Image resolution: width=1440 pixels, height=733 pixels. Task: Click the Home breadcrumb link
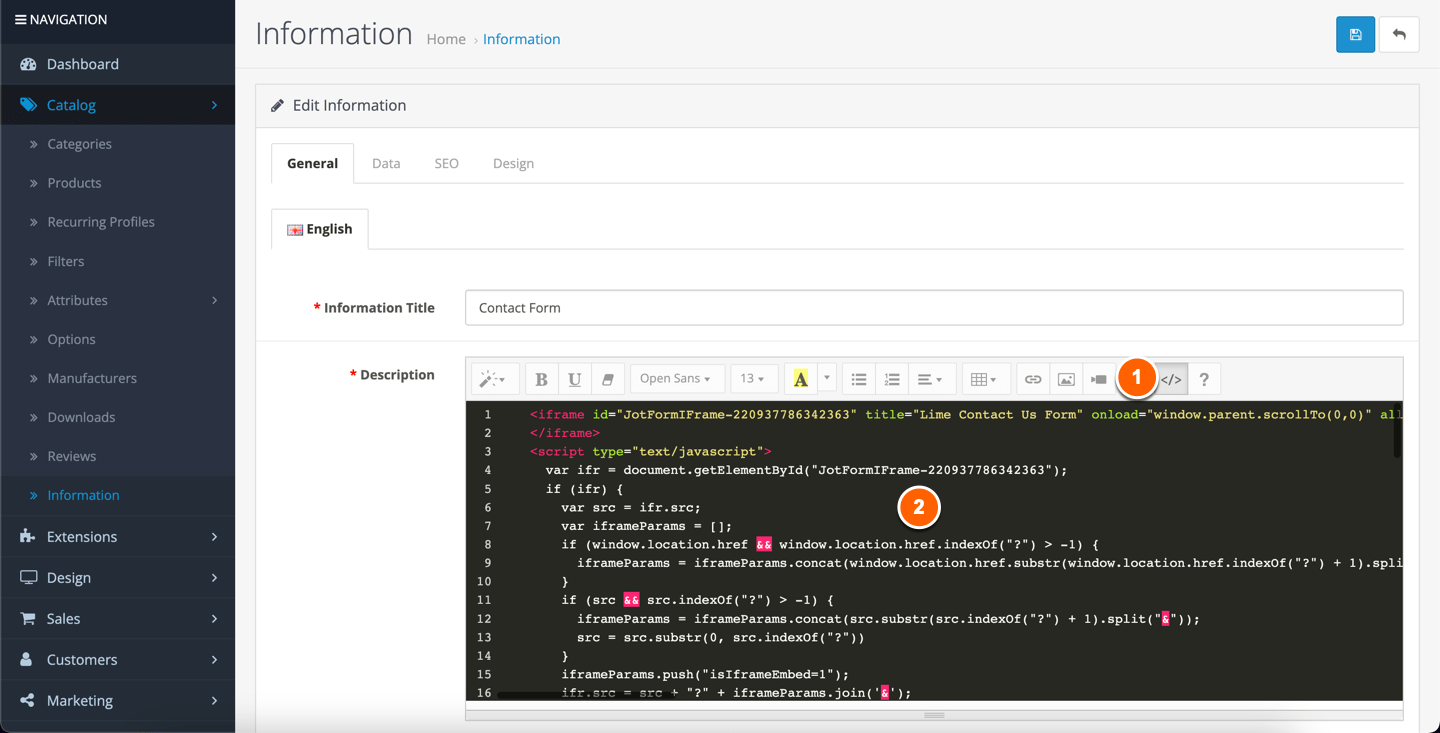click(446, 39)
